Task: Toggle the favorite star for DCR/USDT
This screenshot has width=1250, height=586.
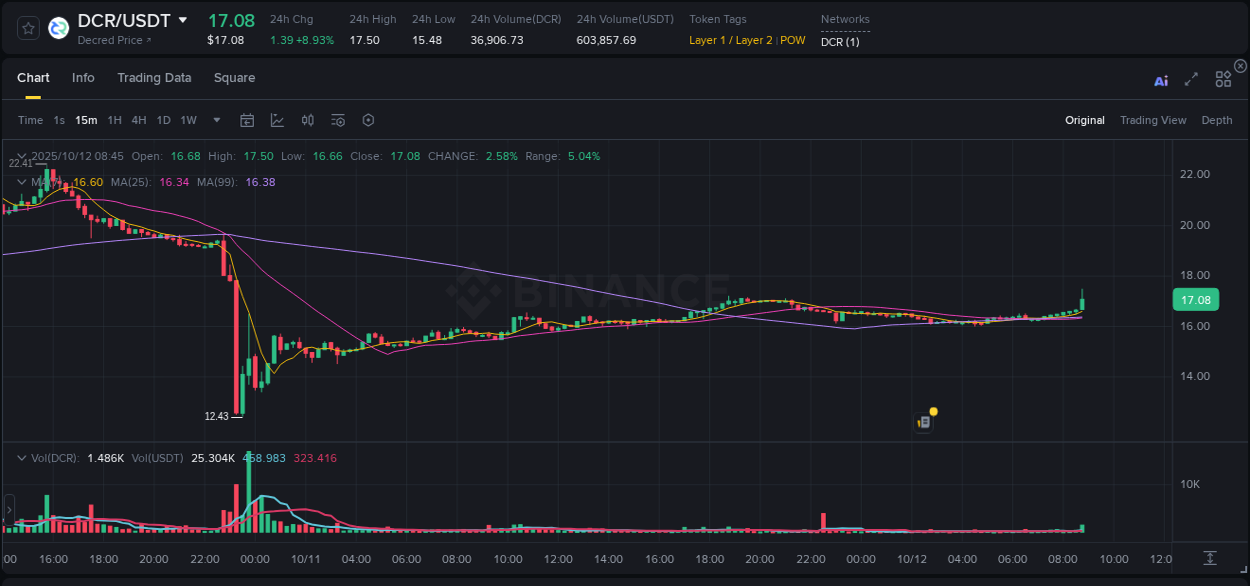Action: 27,27
